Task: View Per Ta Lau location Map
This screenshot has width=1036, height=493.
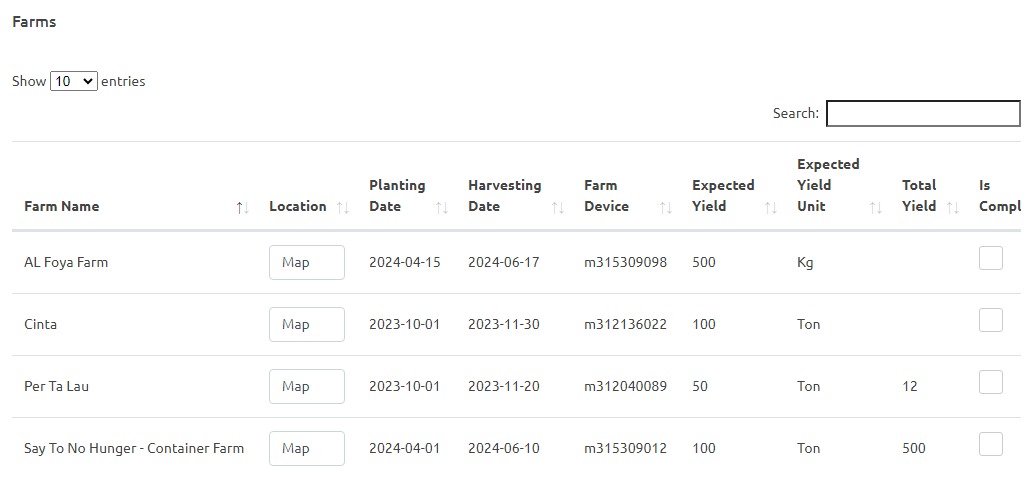Action: tap(306, 387)
